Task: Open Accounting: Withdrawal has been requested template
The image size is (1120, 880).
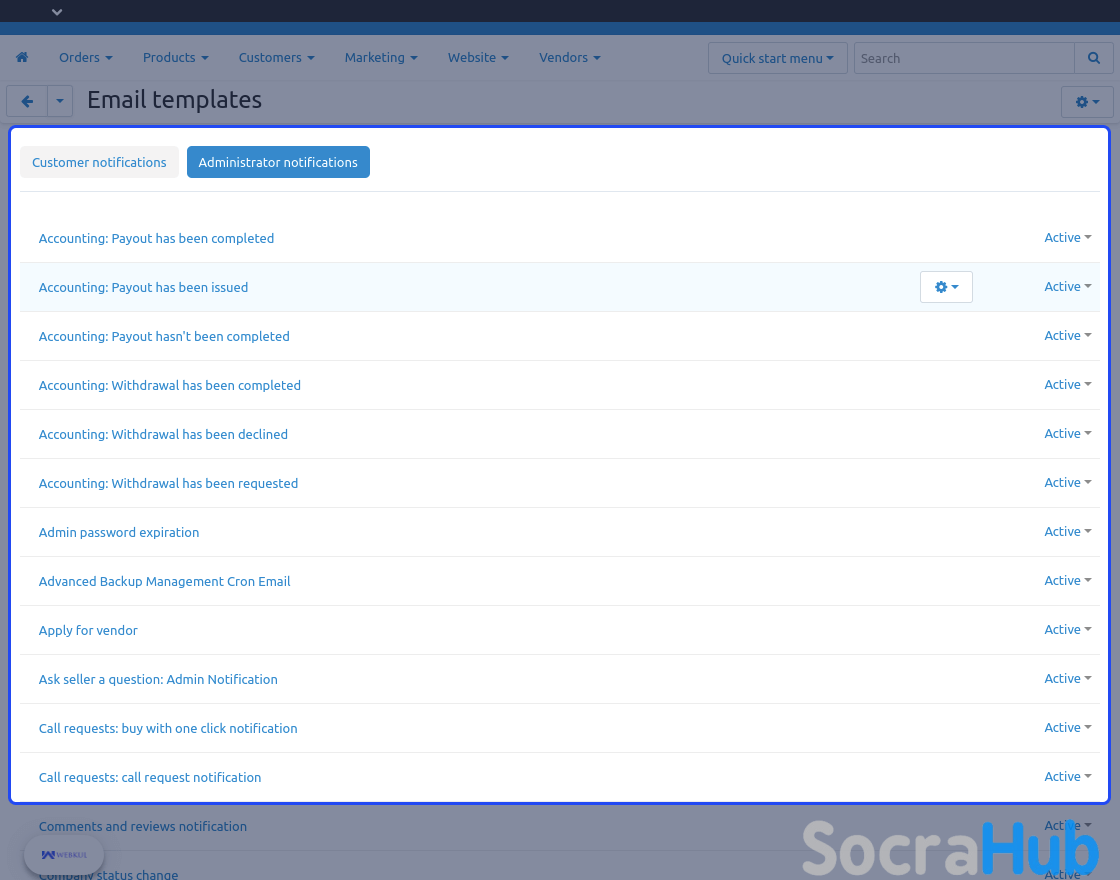Action: coord(169,484)
